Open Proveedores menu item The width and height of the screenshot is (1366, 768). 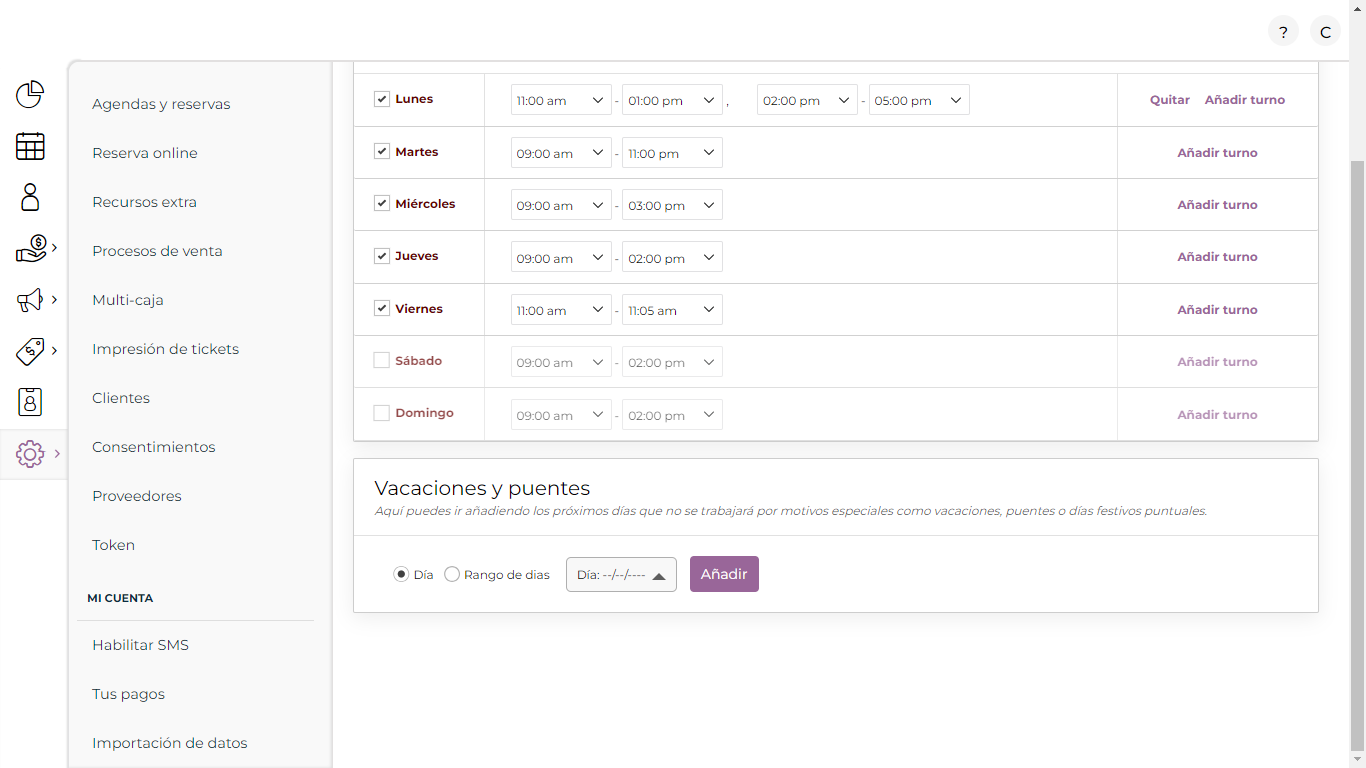click(137, 496)
